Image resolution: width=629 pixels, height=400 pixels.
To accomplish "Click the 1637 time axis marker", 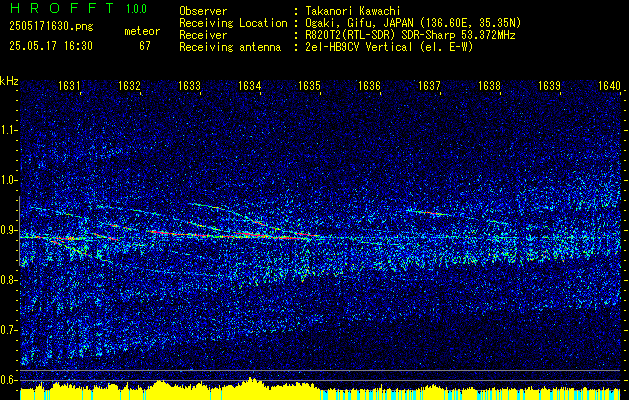I will [429, 85].
